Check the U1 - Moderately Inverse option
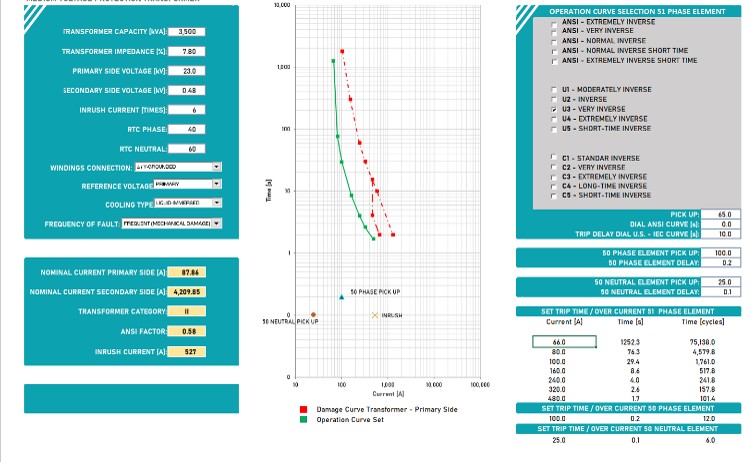Image resolution: width=755 pixels, height=462 pixels. [555, 90]
